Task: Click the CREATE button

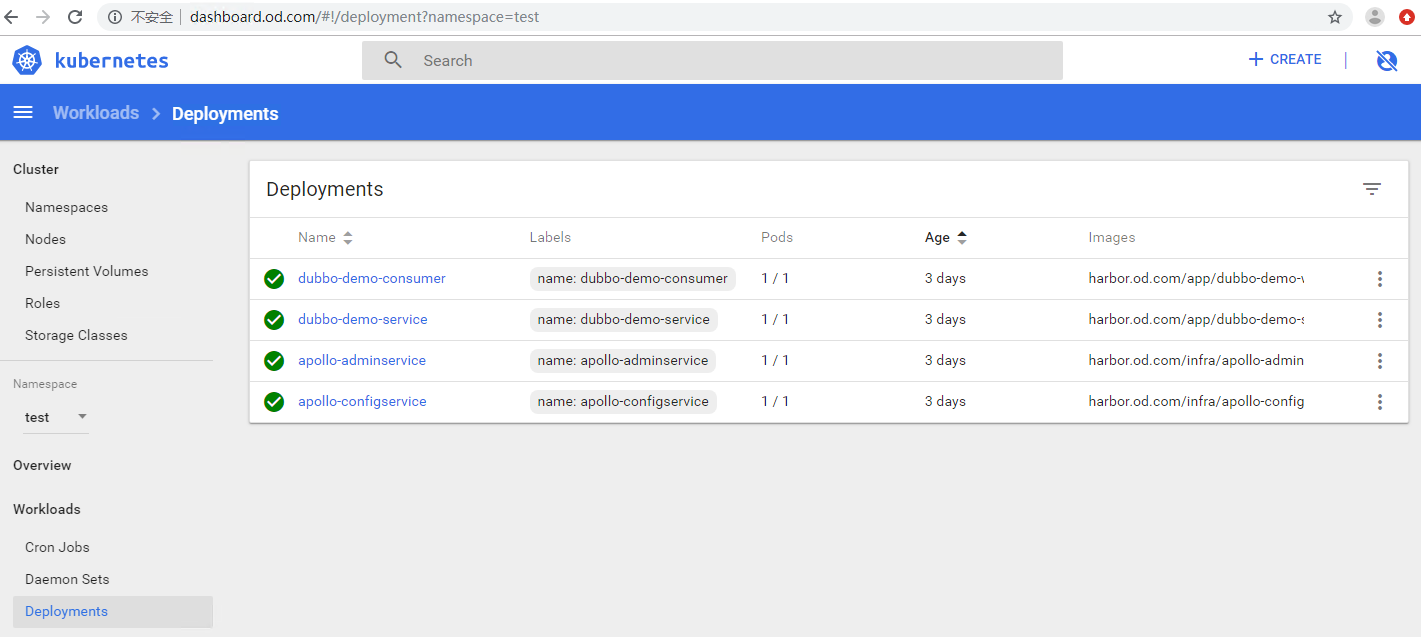Action: tap(1285, 60)
